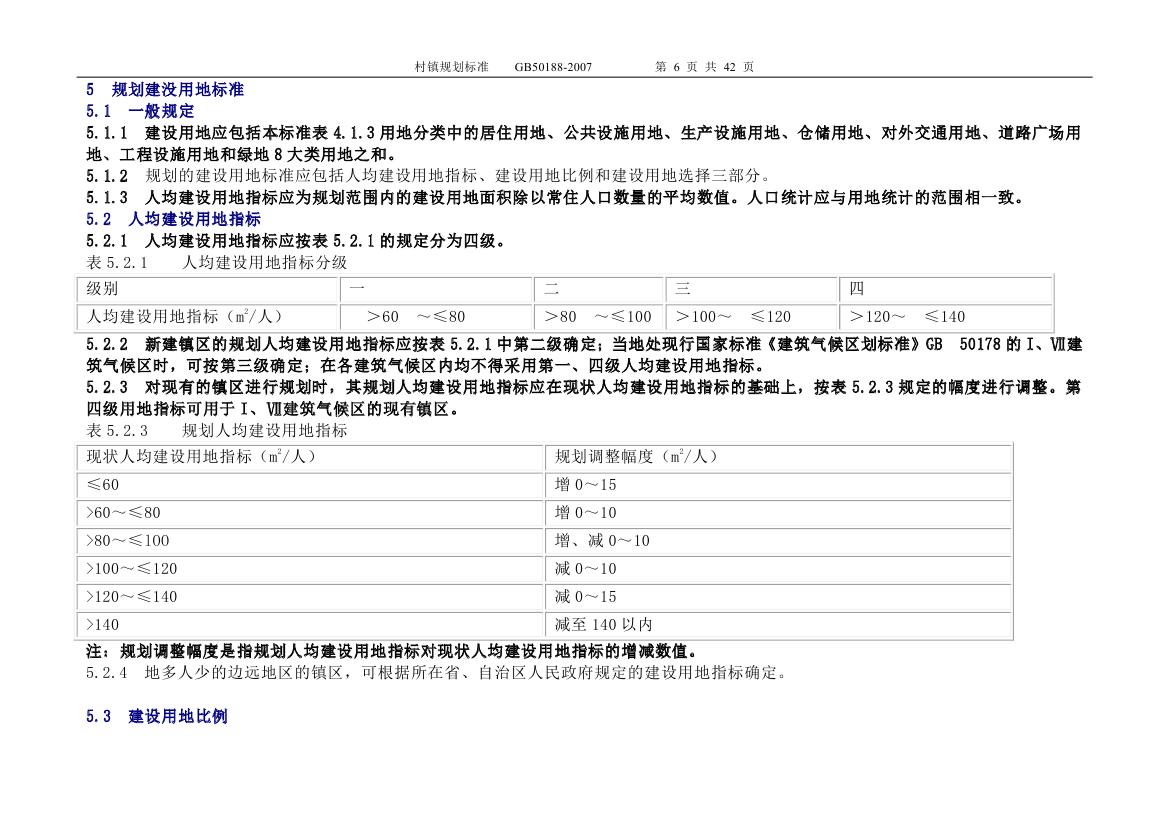Click the cell >120～ ≤140 in table 5.2.1
Image resolution: width=1169 pixels, height=827 pixels.
[946, 317]
